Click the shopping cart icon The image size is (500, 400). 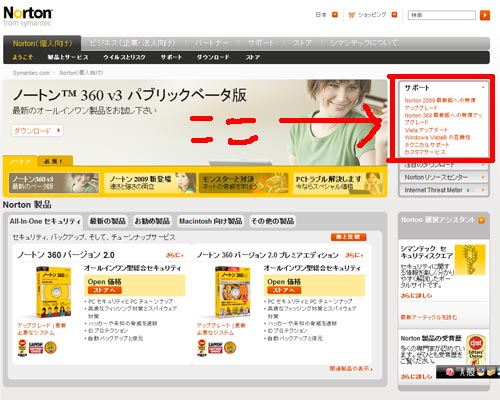352,15
